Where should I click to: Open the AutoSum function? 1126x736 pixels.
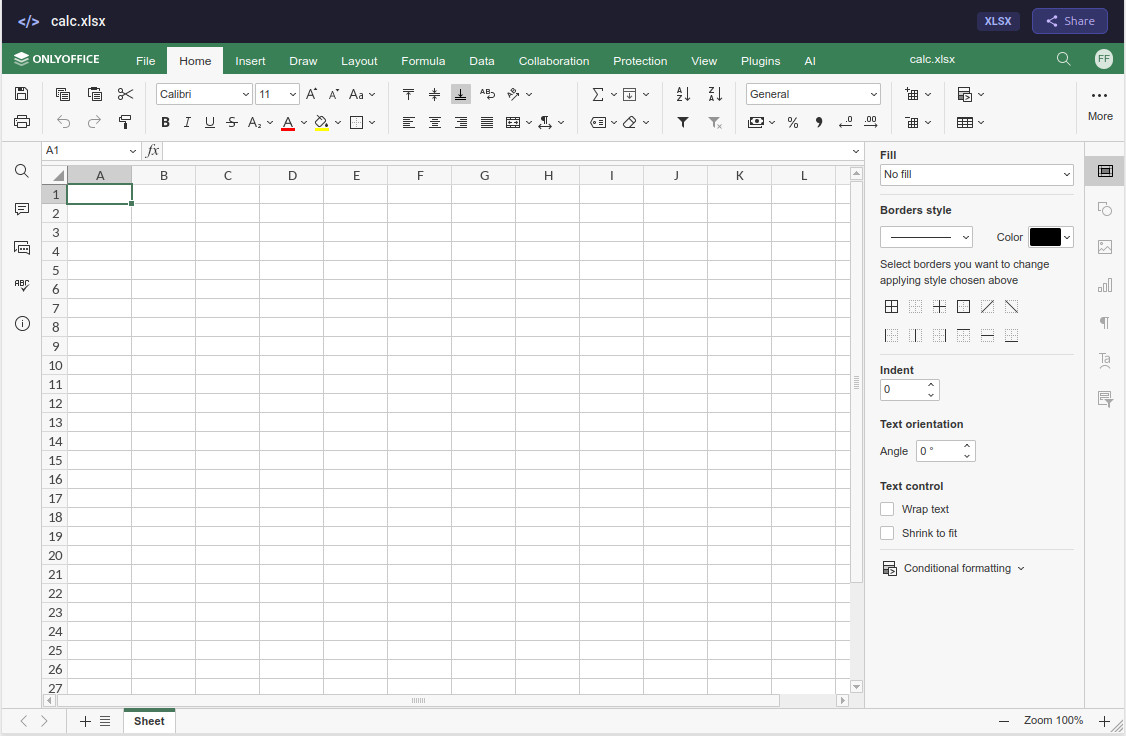tap(600, 94)
